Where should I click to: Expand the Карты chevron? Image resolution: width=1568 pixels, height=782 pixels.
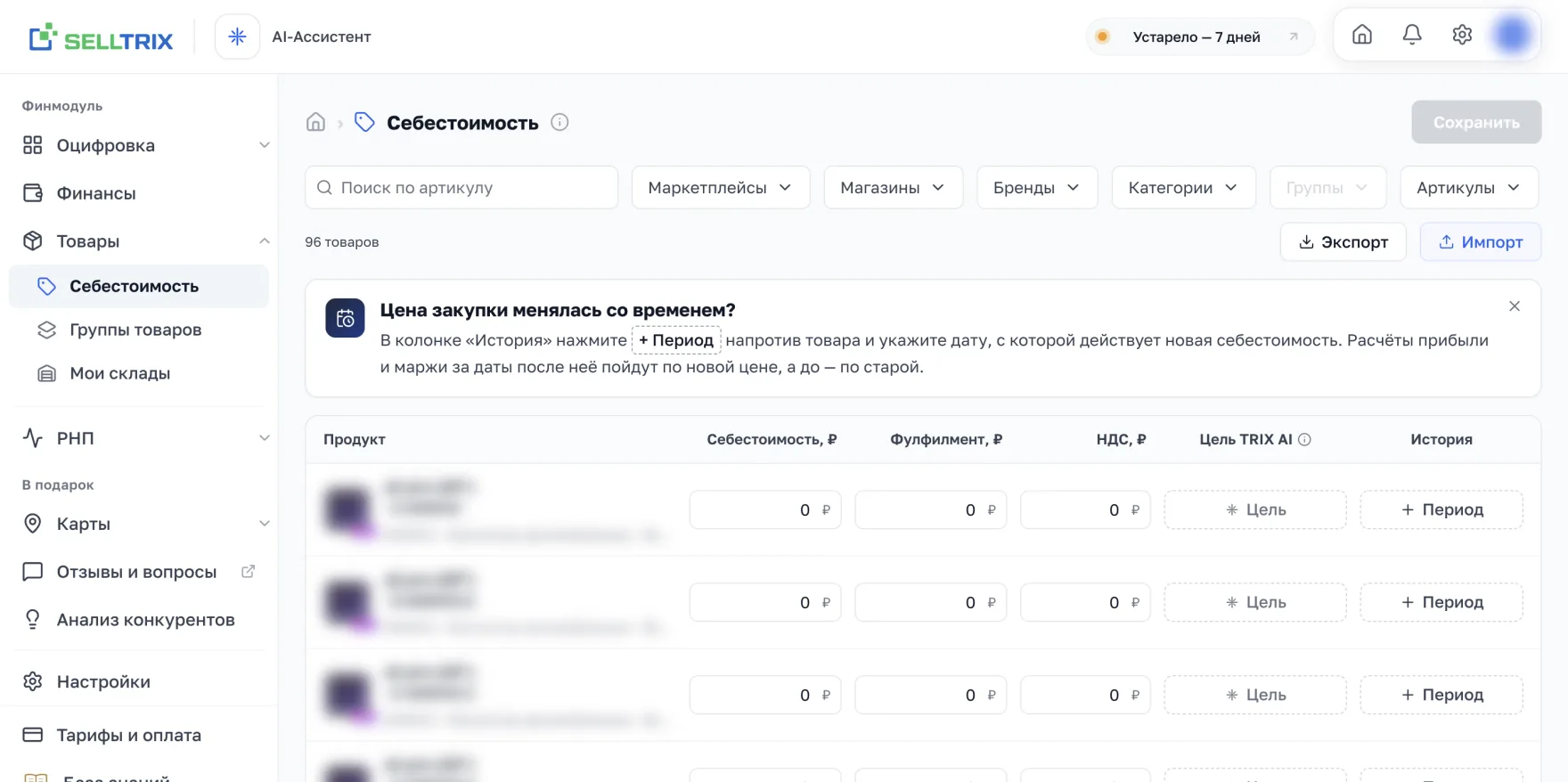point(265,524)
